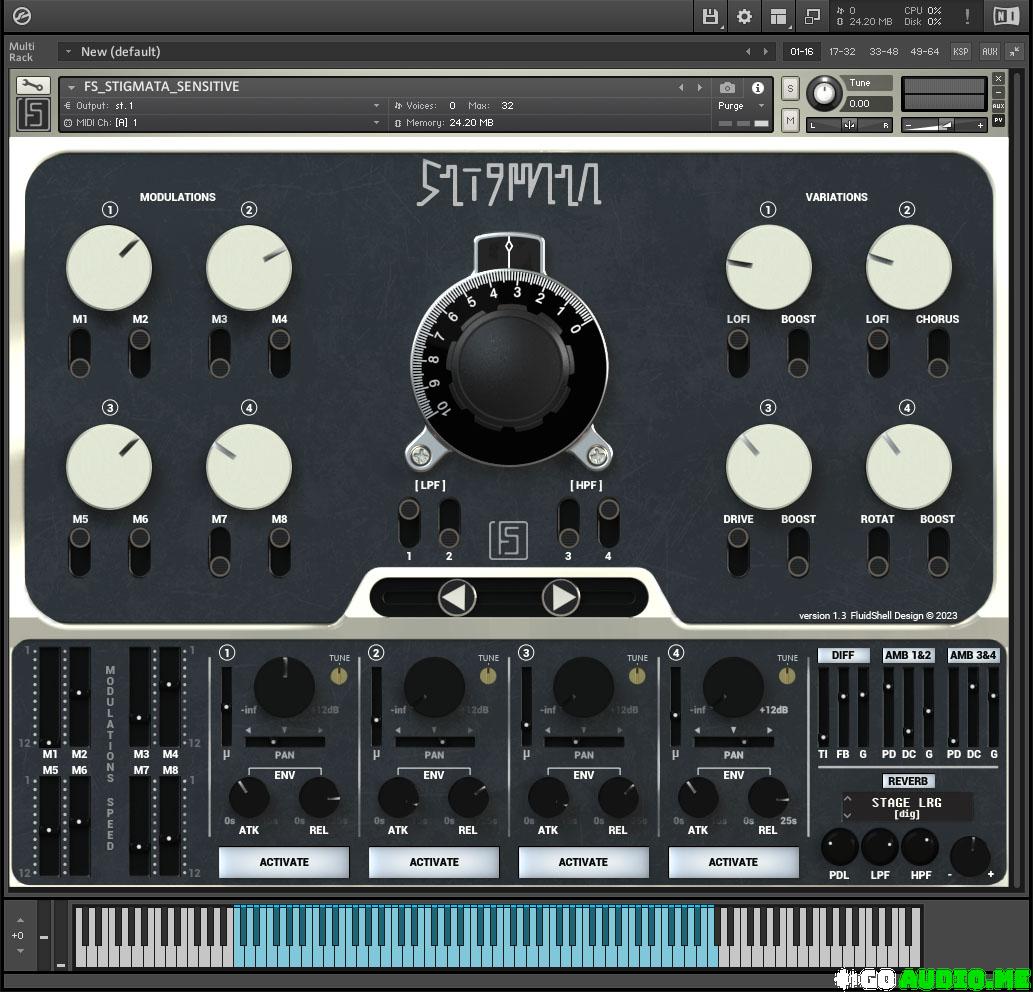Toggle the HPF 4 switch

(608, 523)
